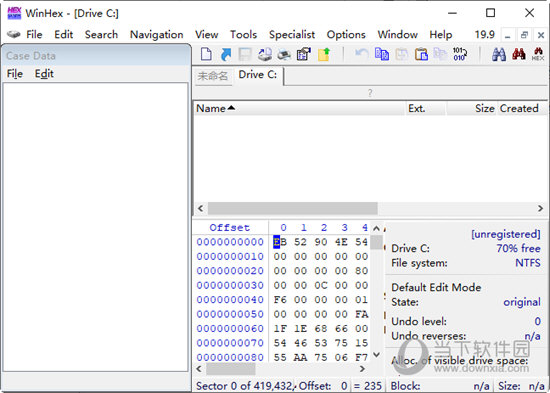Select the Drive C: tab

pyautogui.click(x=258, y=75)
